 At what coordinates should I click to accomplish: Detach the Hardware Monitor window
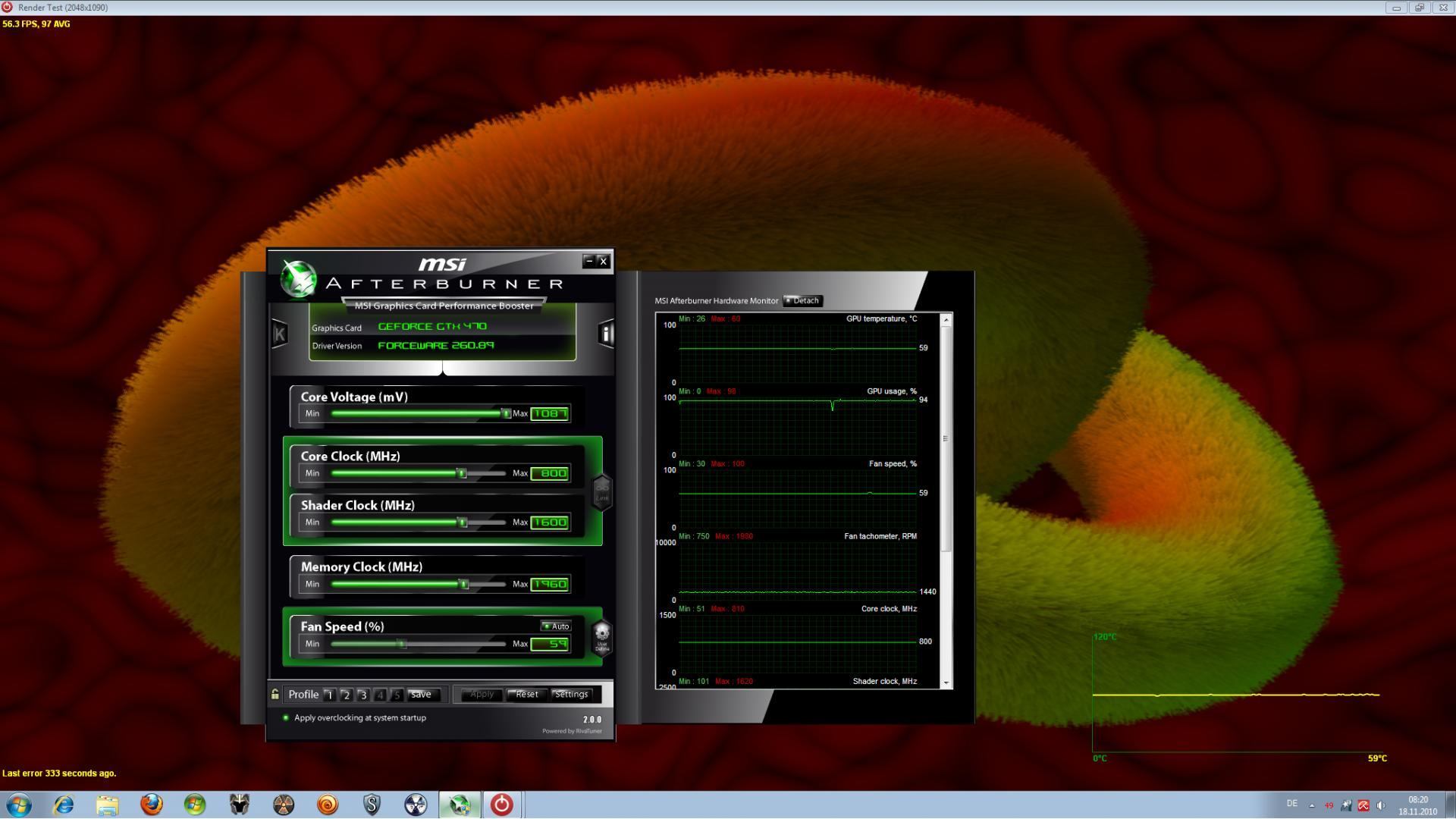tap(802, 301)
